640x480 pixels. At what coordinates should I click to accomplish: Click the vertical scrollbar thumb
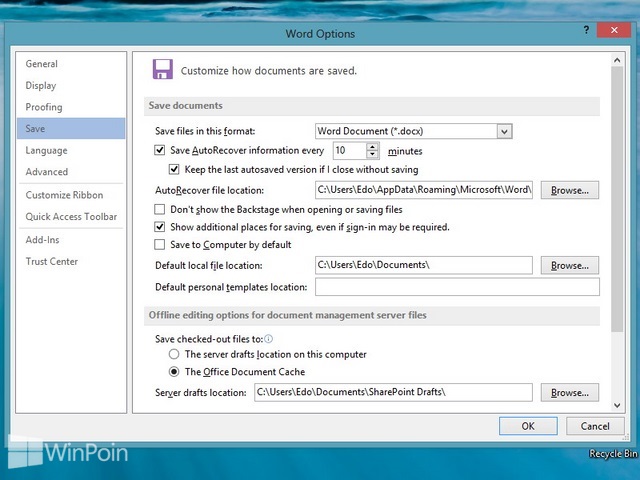click(x=617, y=199)
